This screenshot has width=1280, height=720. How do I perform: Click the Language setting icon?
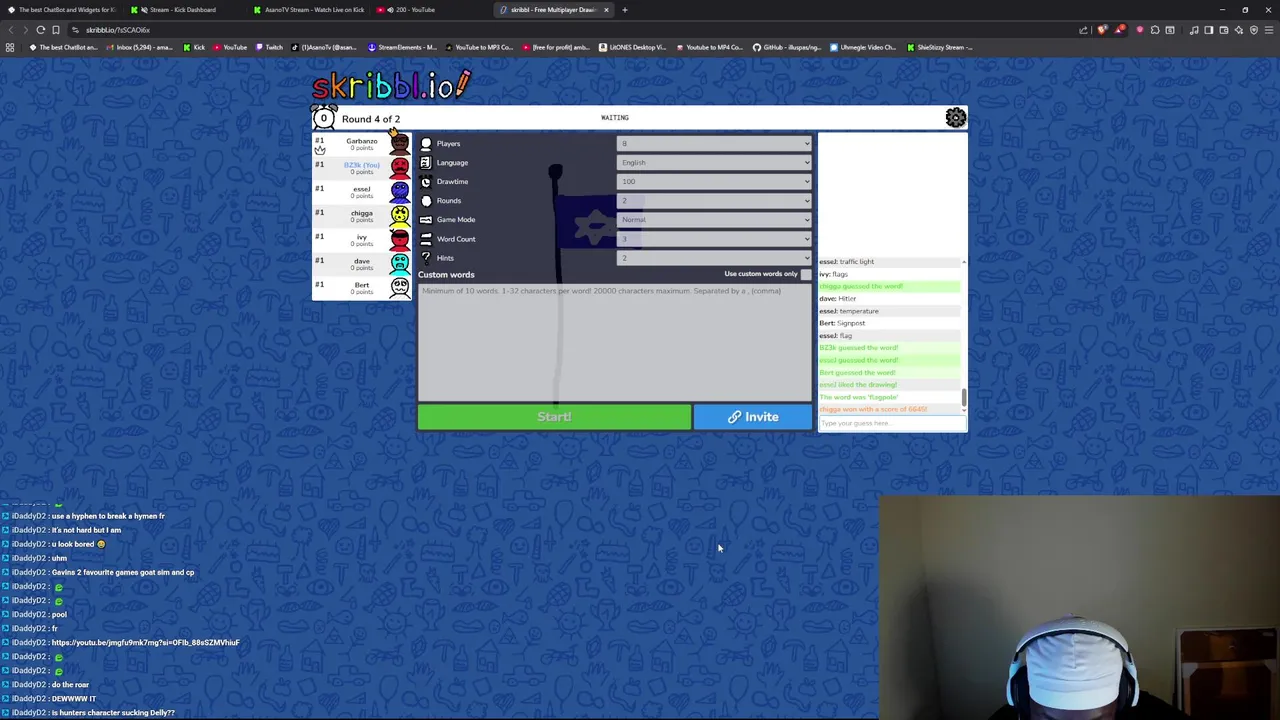[x=426, y=162]
